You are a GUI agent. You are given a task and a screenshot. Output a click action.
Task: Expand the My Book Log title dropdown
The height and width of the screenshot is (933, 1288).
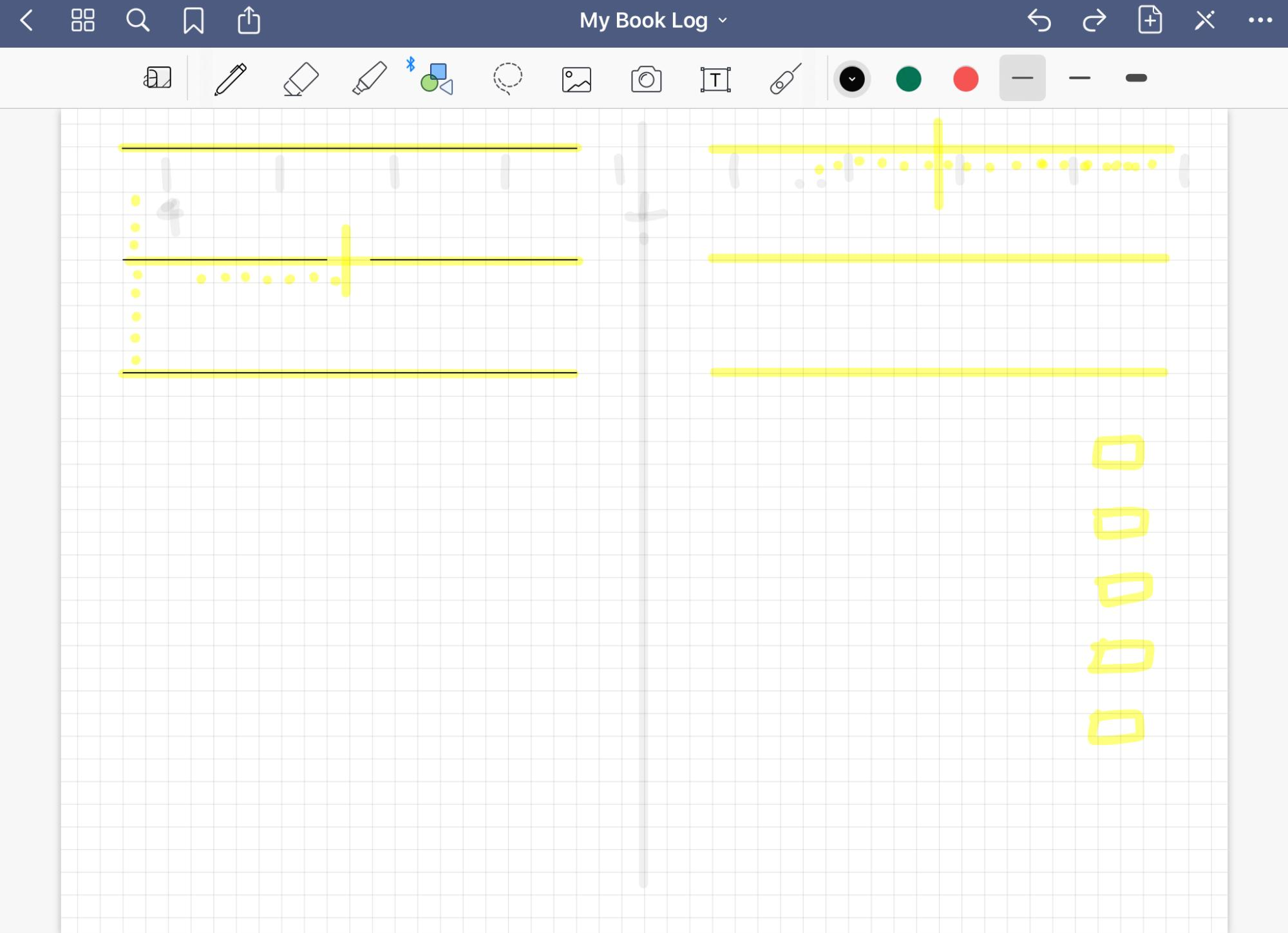click(x=653, y=21)
